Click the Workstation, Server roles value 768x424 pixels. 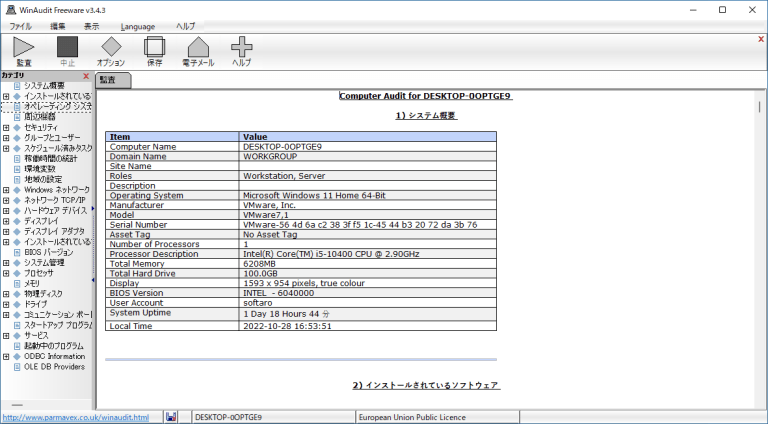(x=284, y=176)
